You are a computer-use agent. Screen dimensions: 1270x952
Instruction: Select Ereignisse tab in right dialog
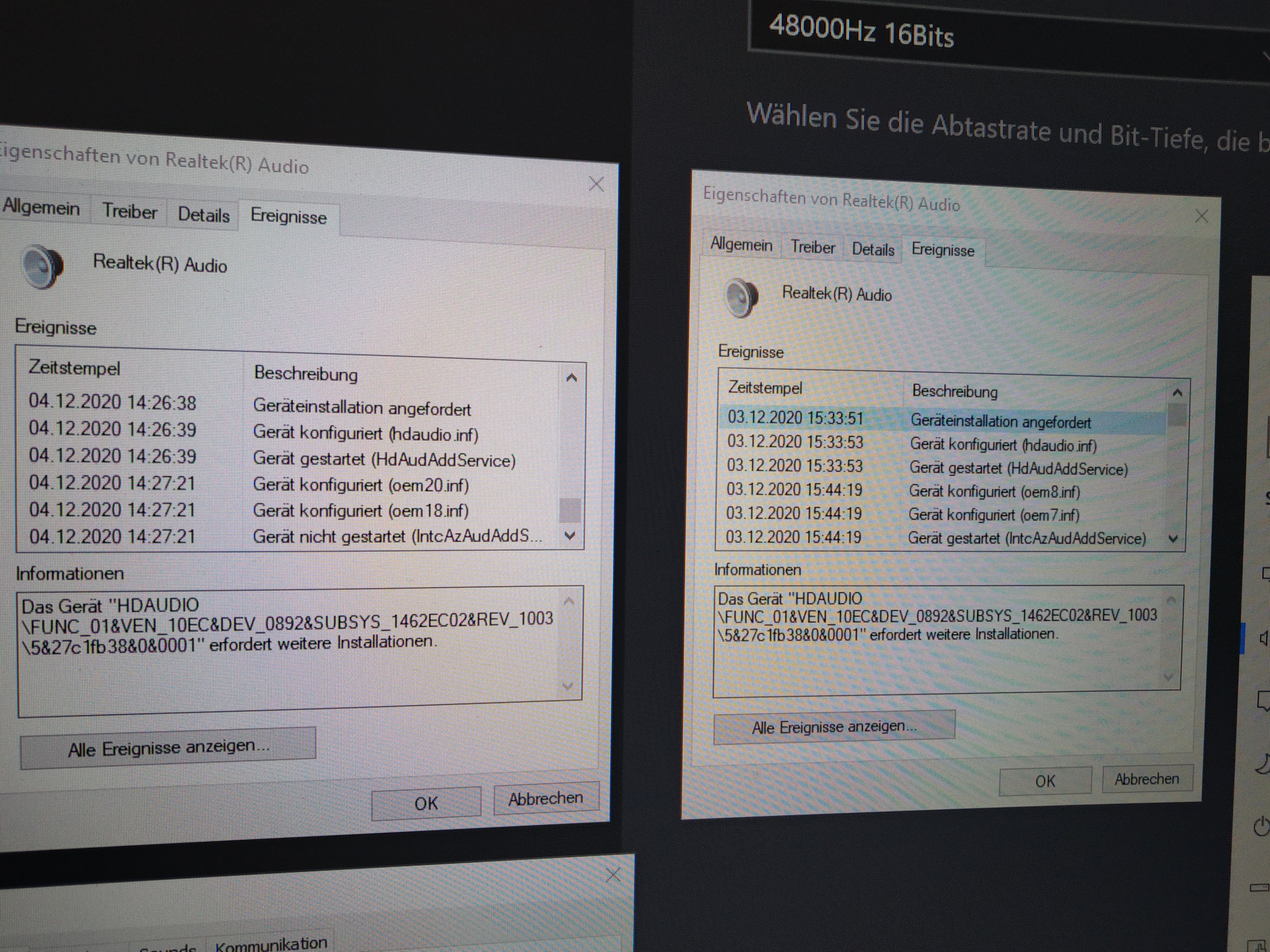point(943,250)
